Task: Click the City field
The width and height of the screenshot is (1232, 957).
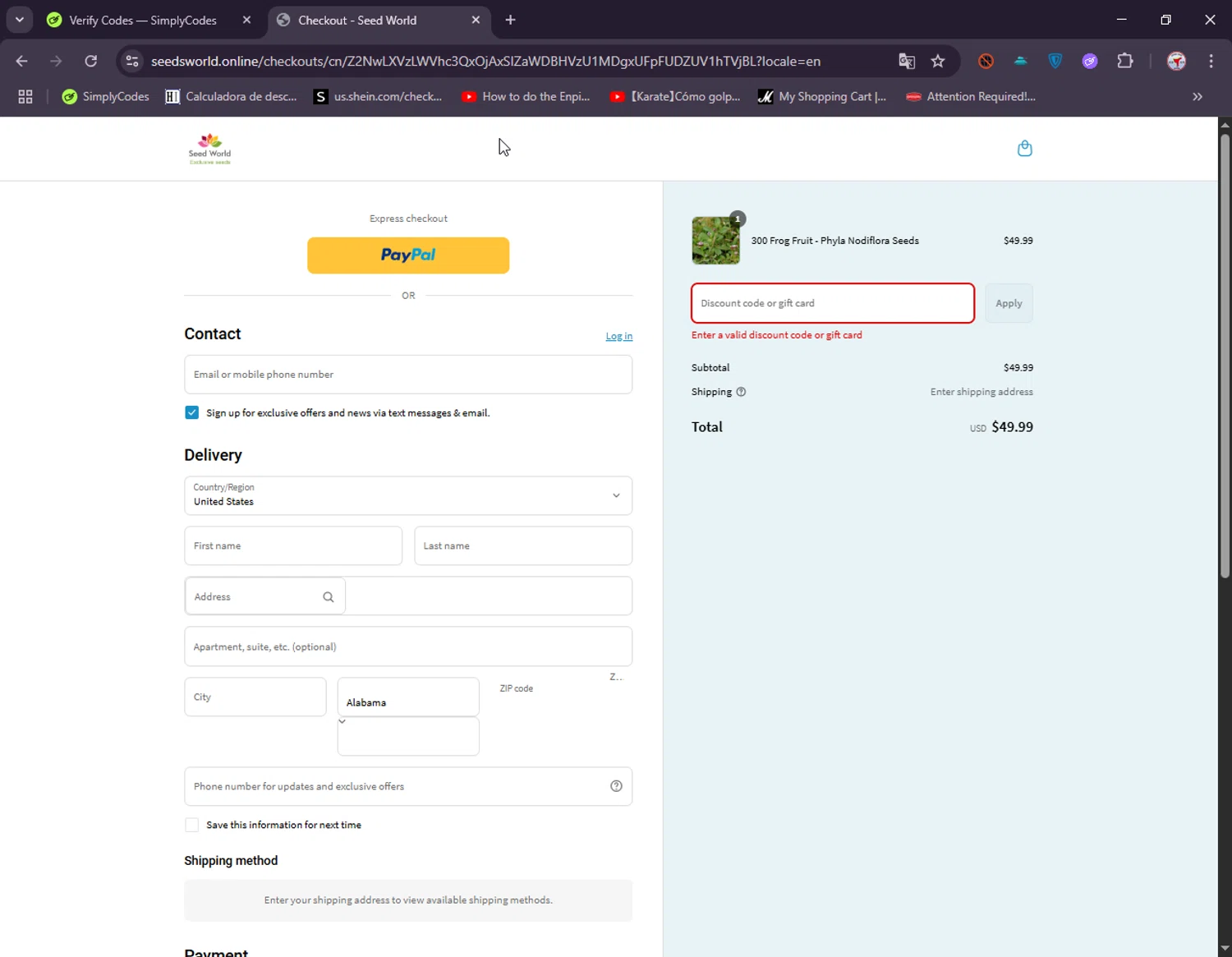Action: [x=255, y=697]
